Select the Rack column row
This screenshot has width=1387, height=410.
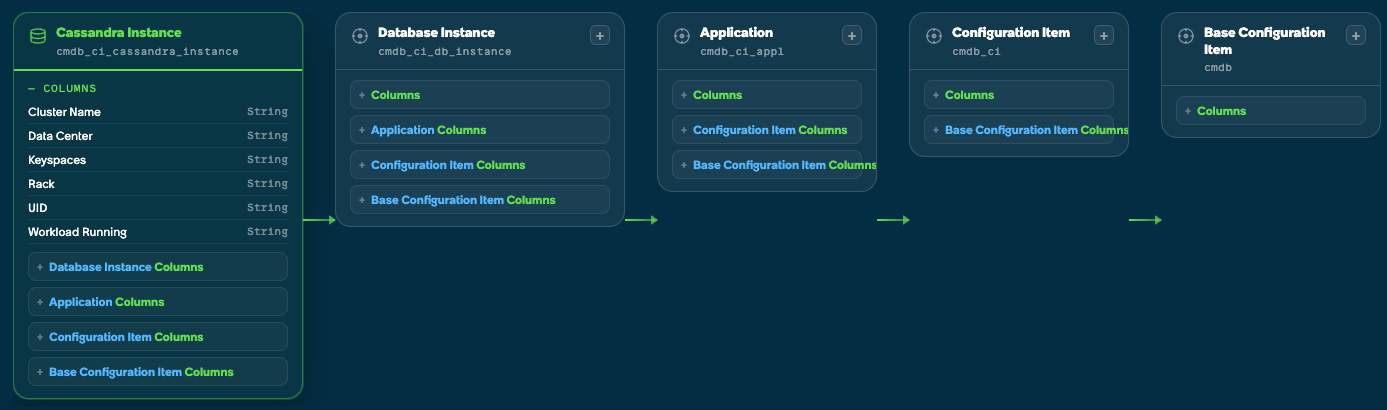pyautogui.click(x=158, y=184)
